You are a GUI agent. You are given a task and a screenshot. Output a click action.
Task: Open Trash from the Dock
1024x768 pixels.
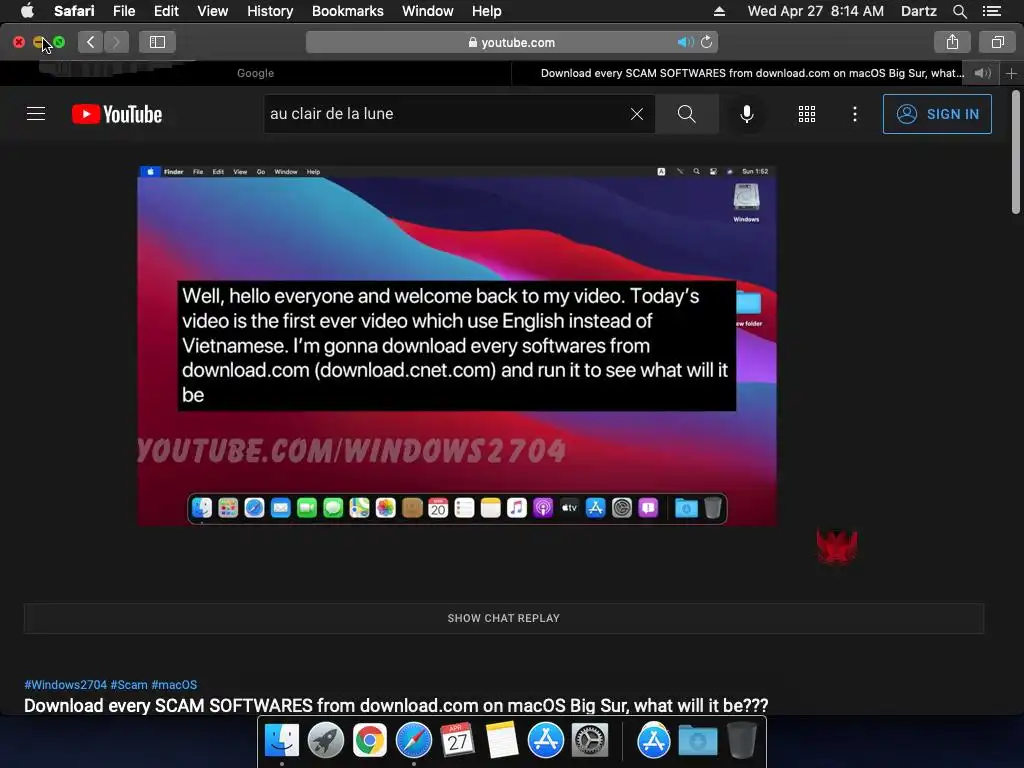point(742,741)
